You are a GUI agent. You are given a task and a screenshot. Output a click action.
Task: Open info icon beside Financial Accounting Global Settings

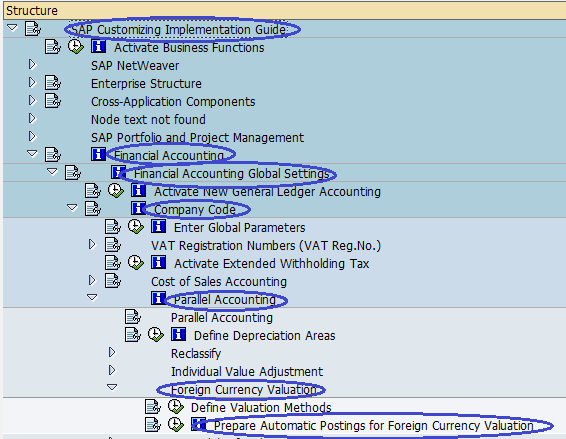[x=118, y=172]
